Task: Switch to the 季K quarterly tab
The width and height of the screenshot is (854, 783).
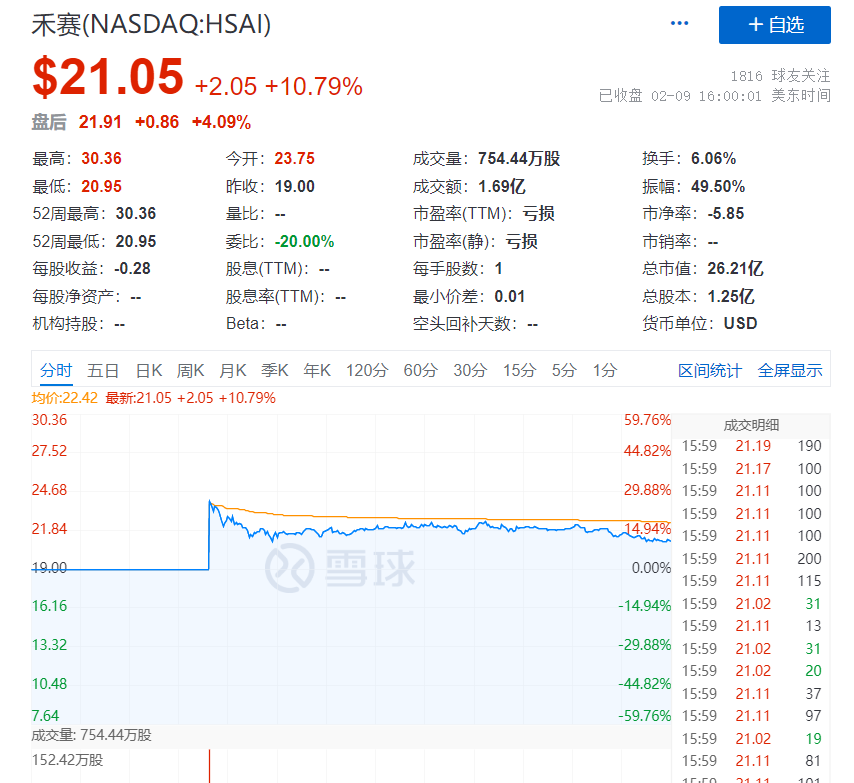Action: 274,370
